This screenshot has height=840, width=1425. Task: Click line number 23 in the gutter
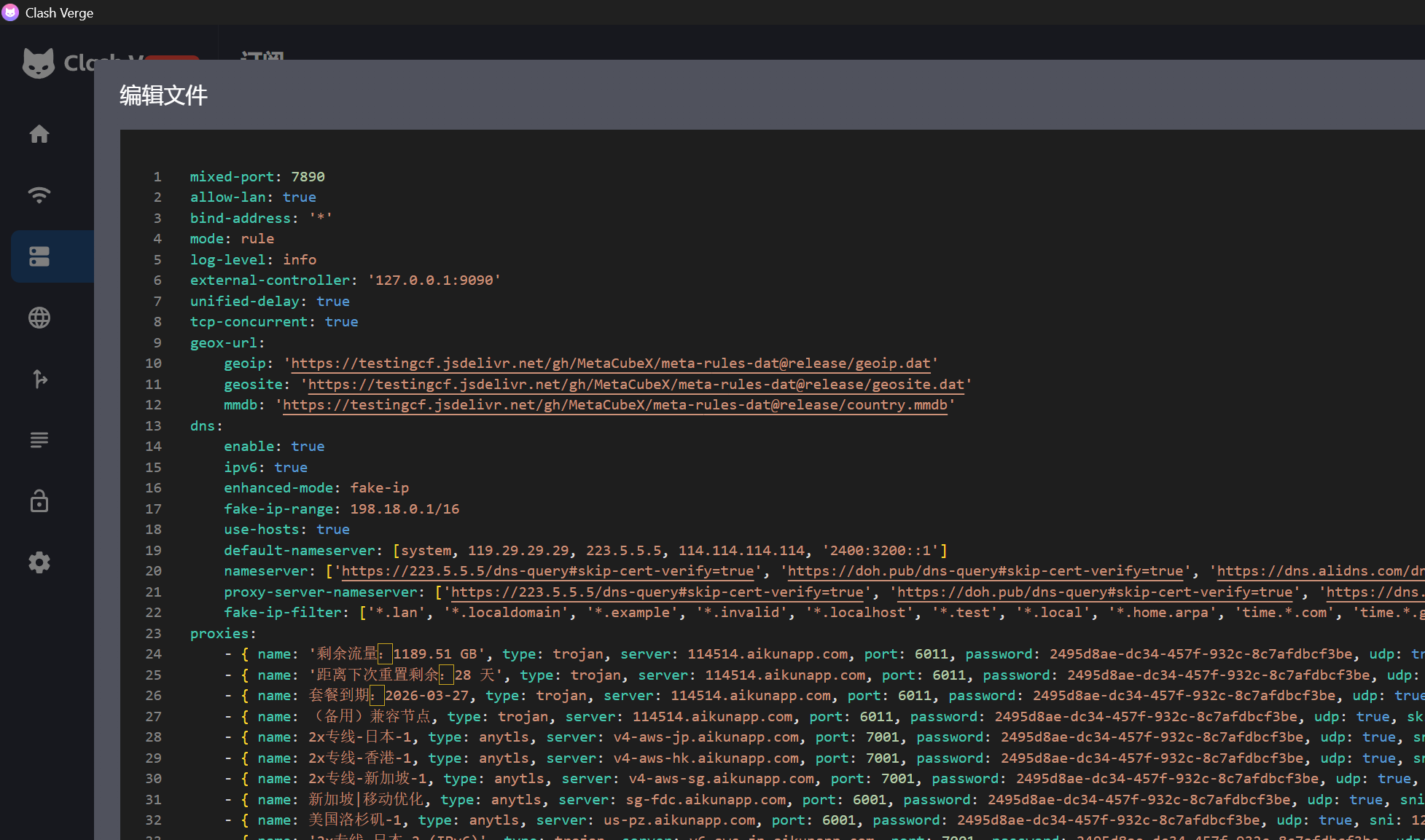(x=153, y=634)
